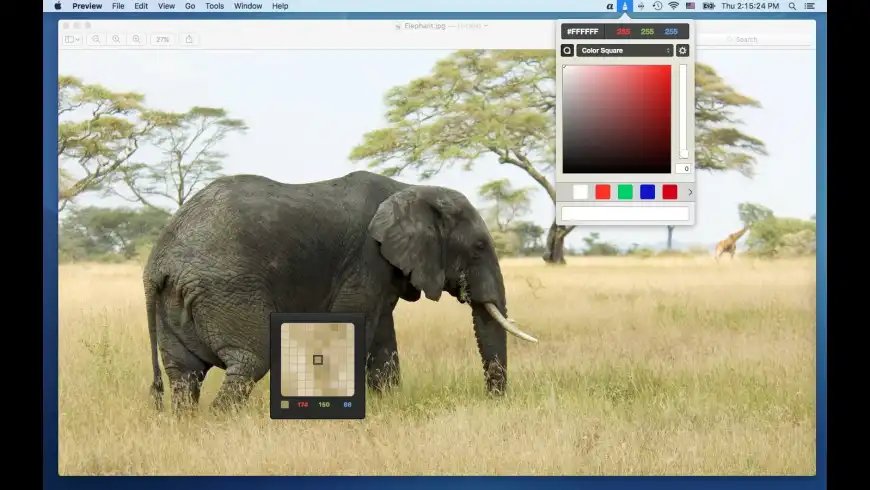Click the vertical slider beside the color square

click(683, 111)
